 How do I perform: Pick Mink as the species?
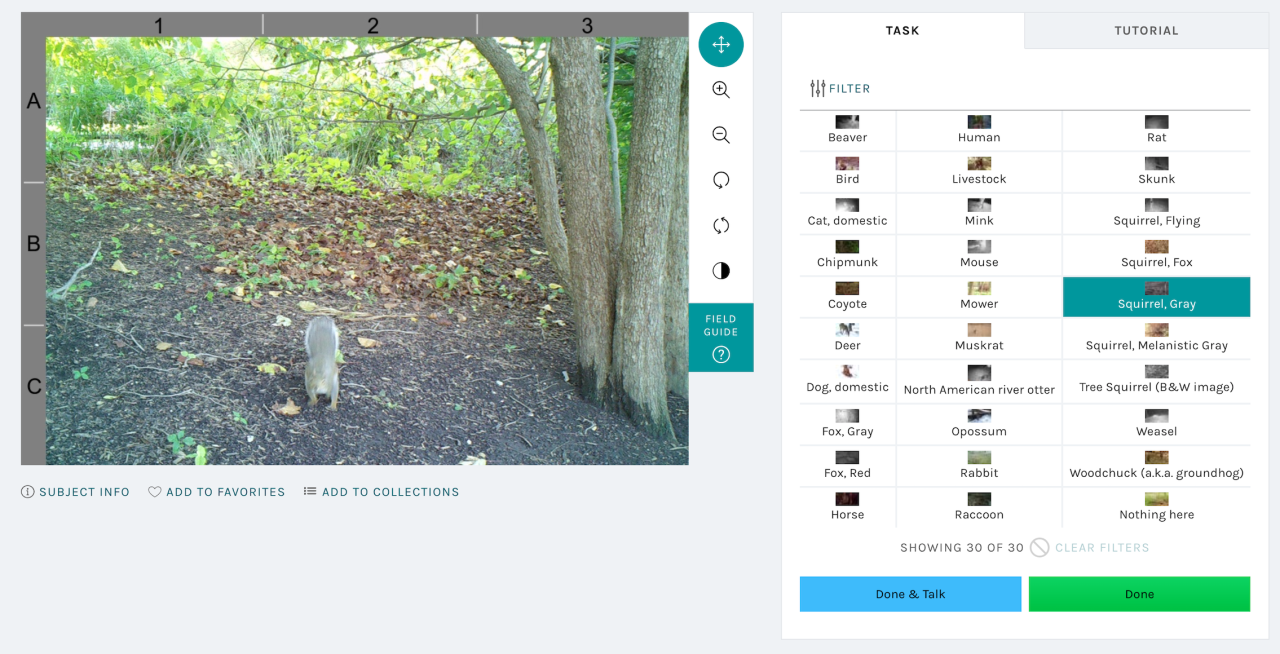coord(979,213)
